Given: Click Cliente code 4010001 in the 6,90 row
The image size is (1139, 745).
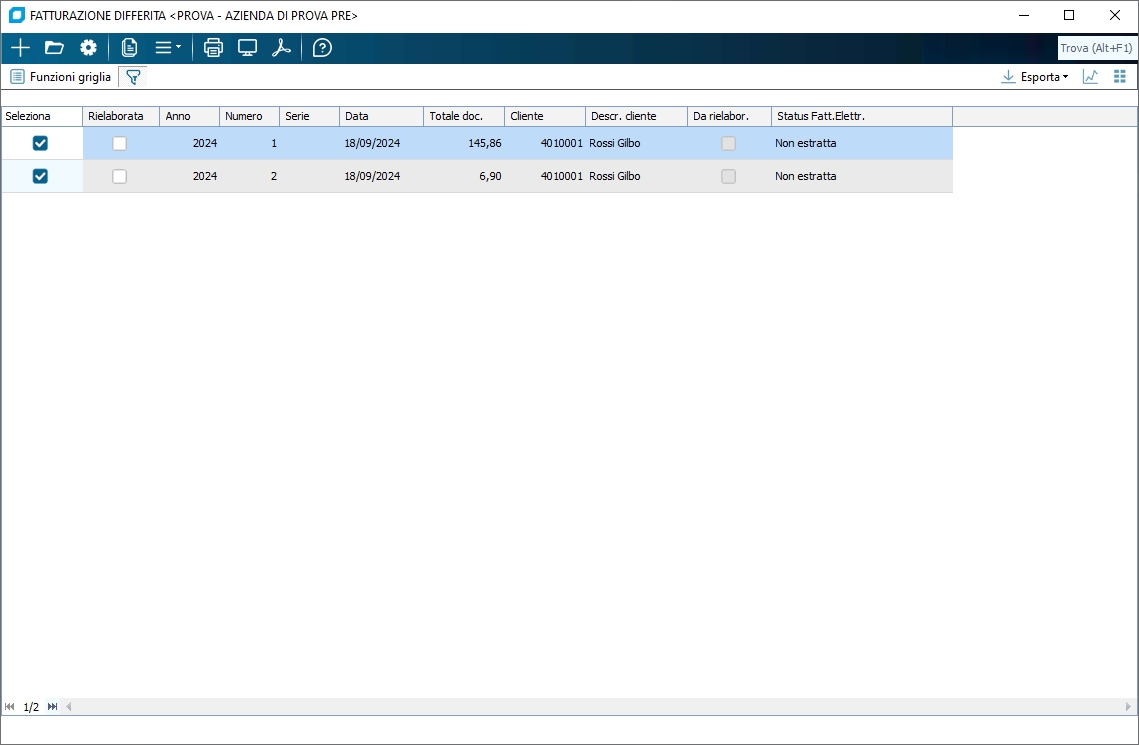Looking at the screenshot, I should (562, 176).
